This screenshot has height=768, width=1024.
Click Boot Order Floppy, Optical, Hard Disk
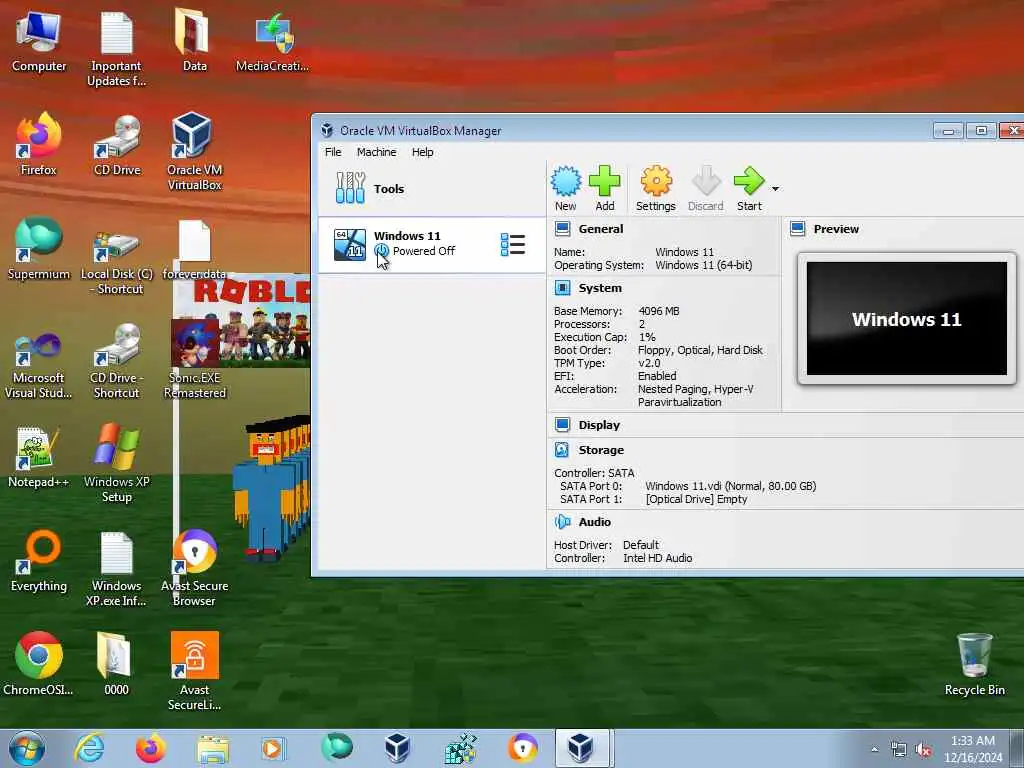[700, 350]
